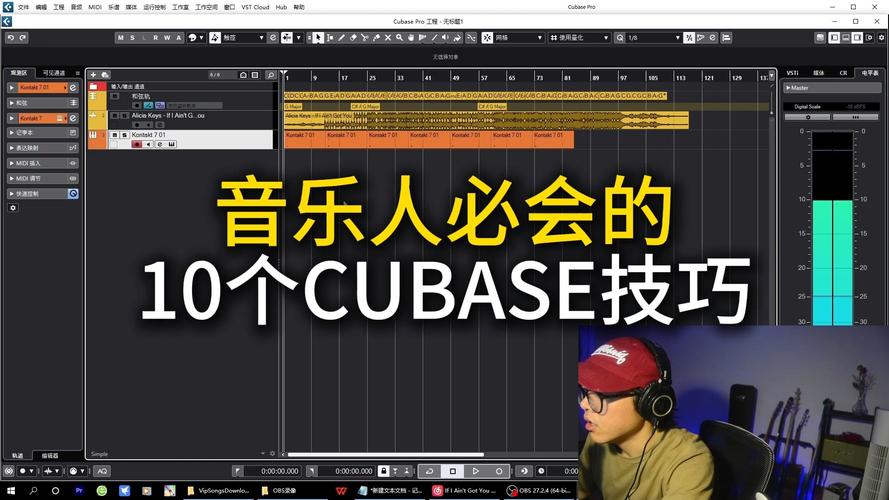Expand the MIDI 插入 inspector section
Image resolution: width=889 pixels, height=500 pixels.
(x=11, y=163)
